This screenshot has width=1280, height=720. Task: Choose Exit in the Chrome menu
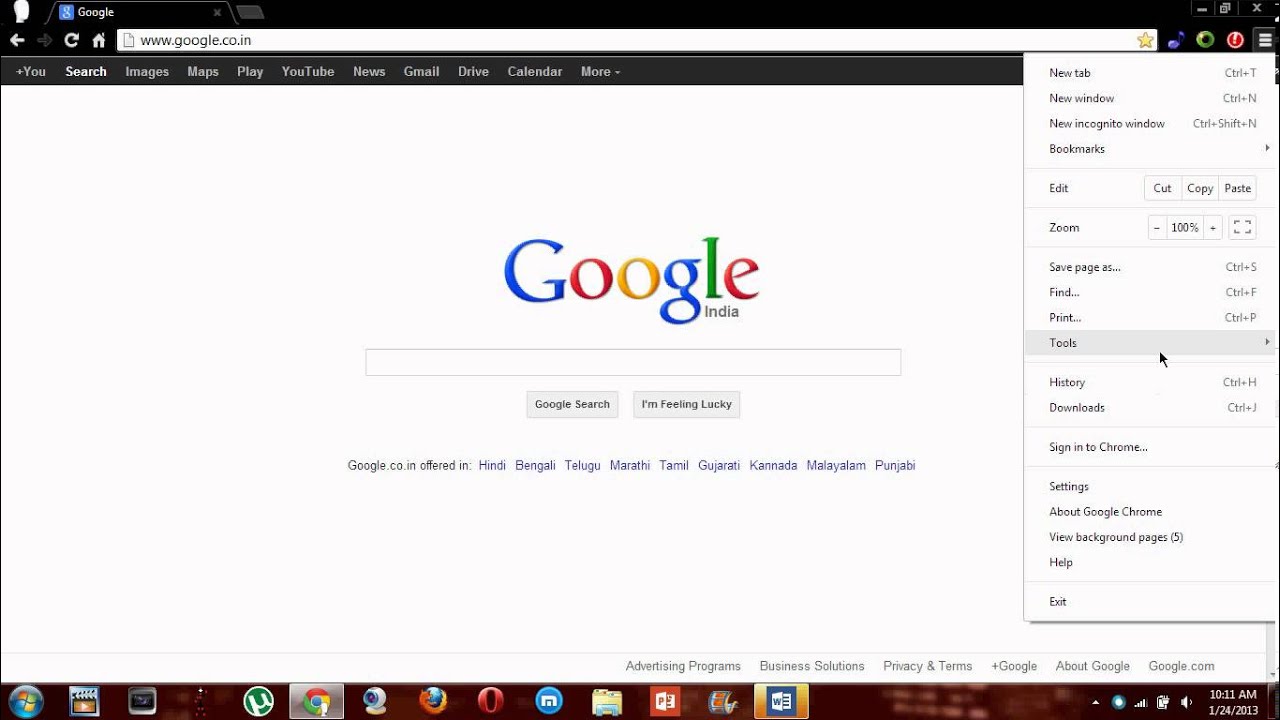point(1150,602)
